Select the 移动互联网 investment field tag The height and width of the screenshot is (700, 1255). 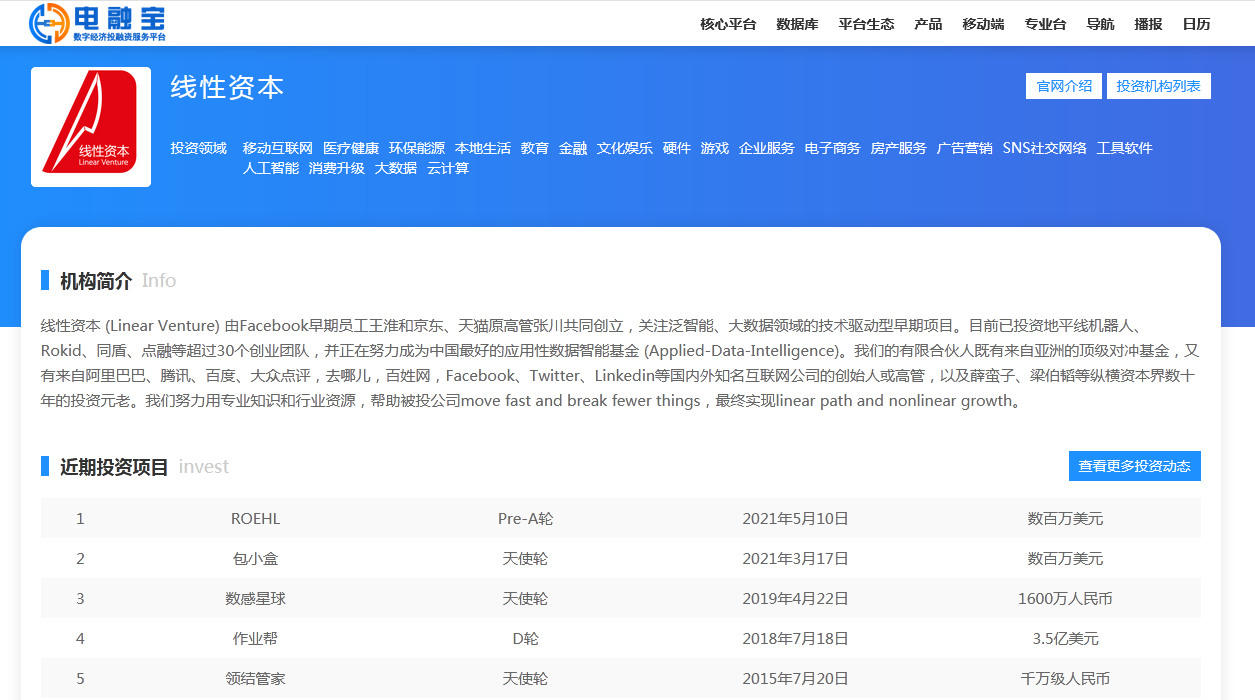278,148
